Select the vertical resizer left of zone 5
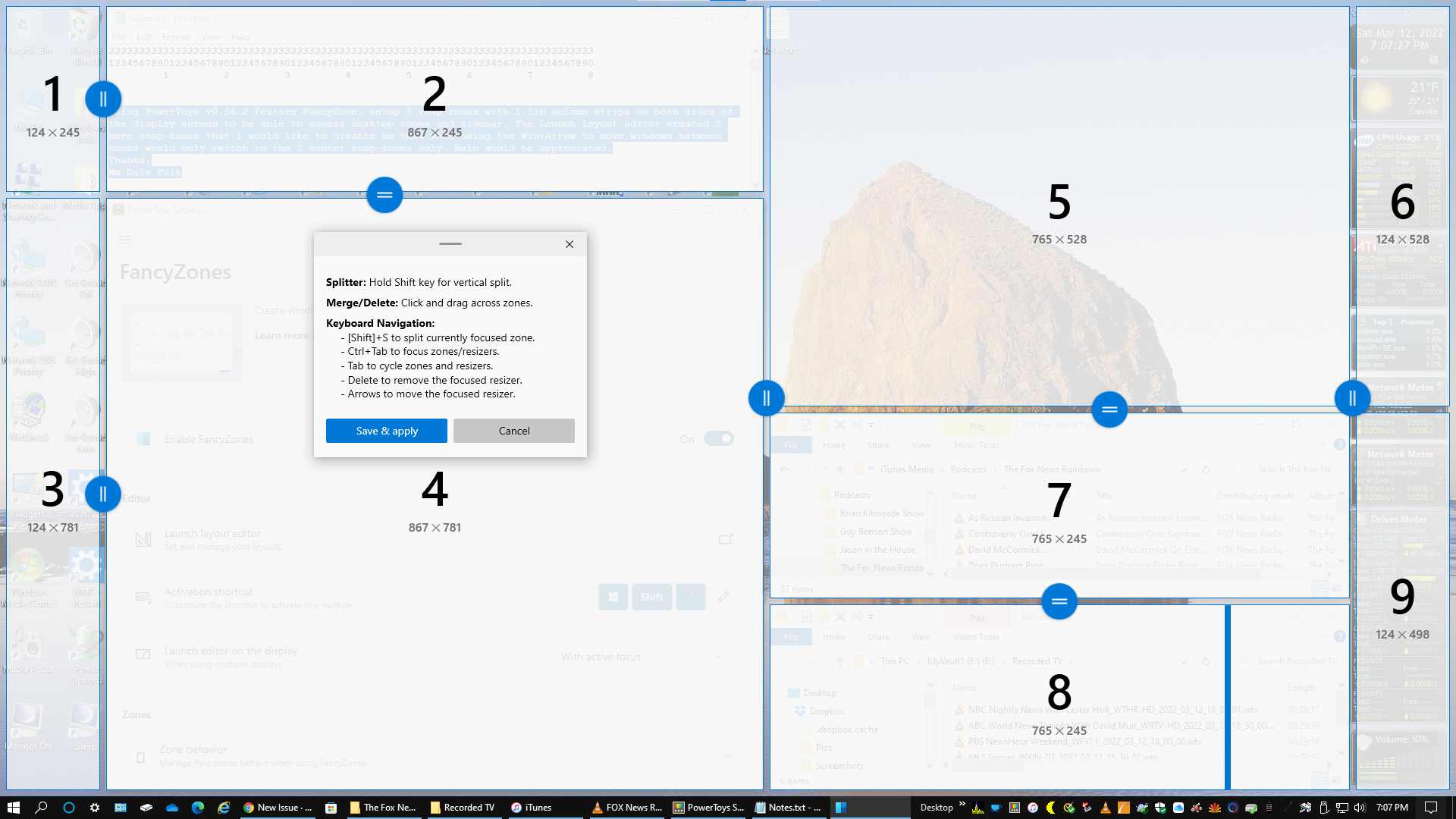 pyautogui.click(x=766, y=398)
